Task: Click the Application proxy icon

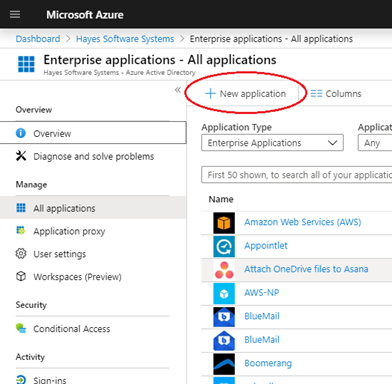Action: tap(21, 230)
